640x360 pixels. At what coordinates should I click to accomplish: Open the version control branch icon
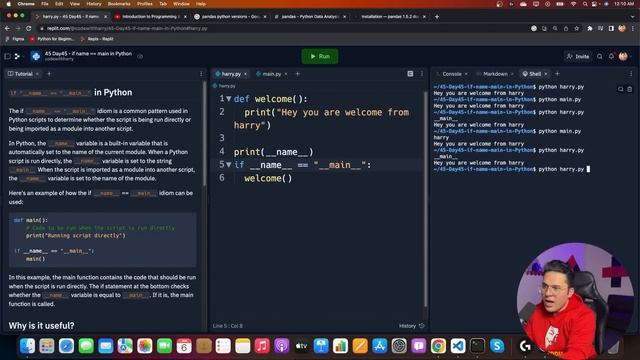click(x=17, y=56)
